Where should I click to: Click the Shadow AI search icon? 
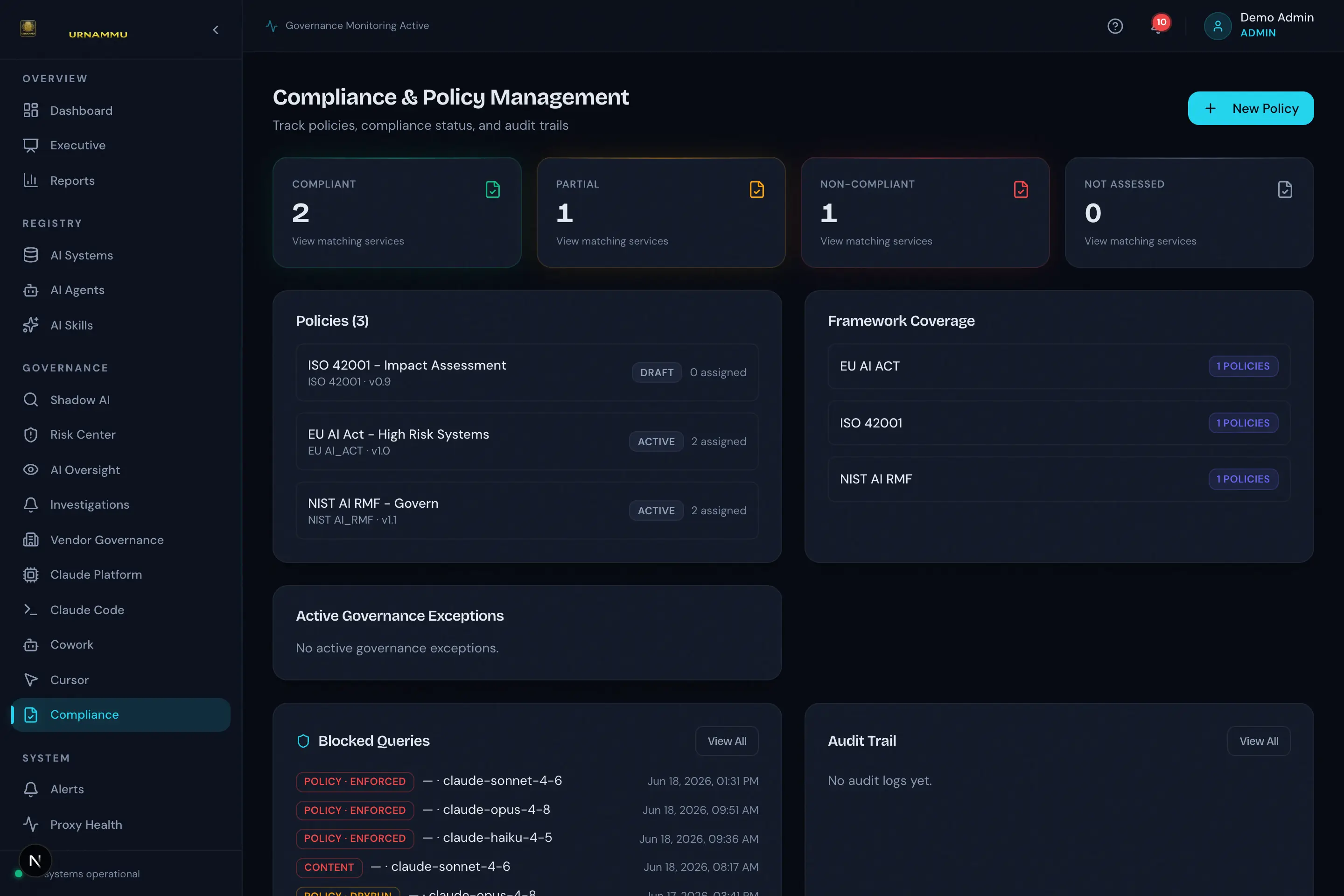[31, 399]
